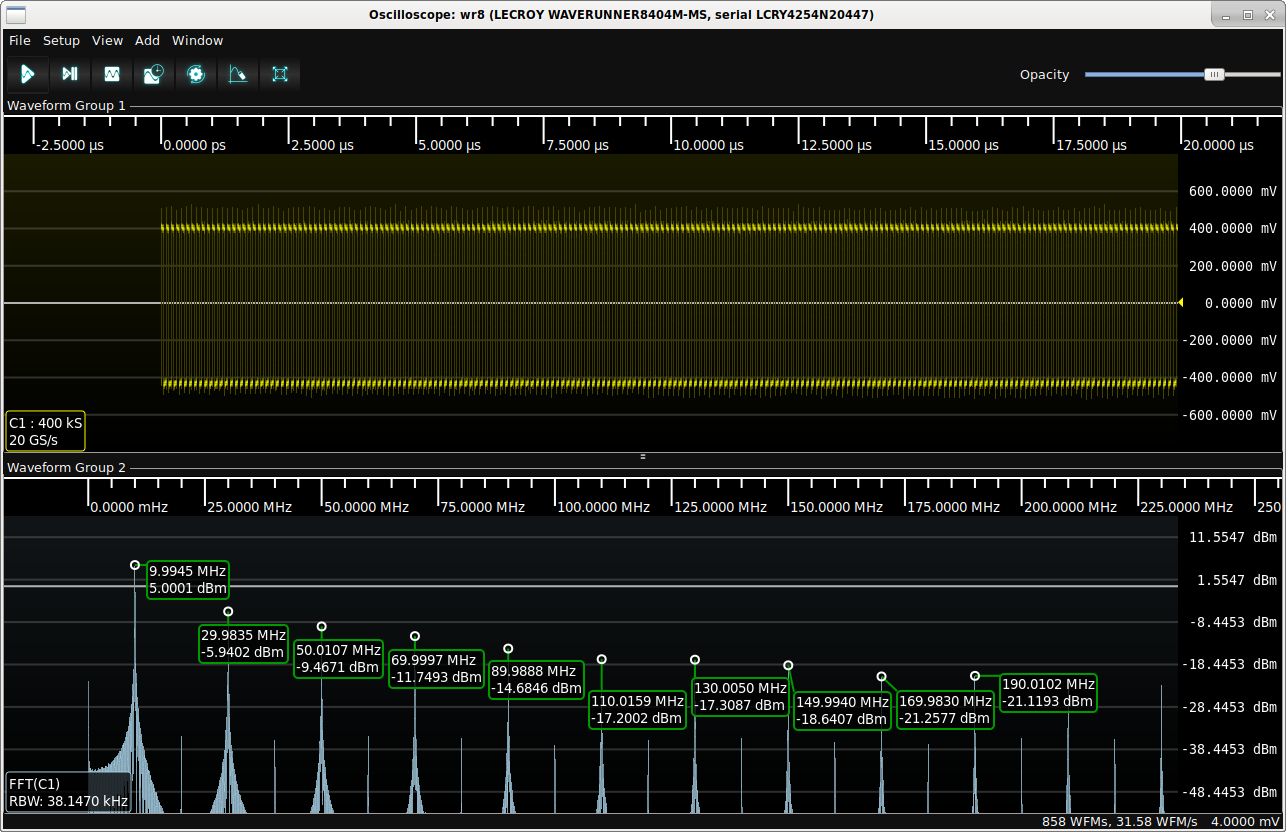Click the single trigger capture icon
This screenshot has height=832, width=1286.
(x=70, y=74)
